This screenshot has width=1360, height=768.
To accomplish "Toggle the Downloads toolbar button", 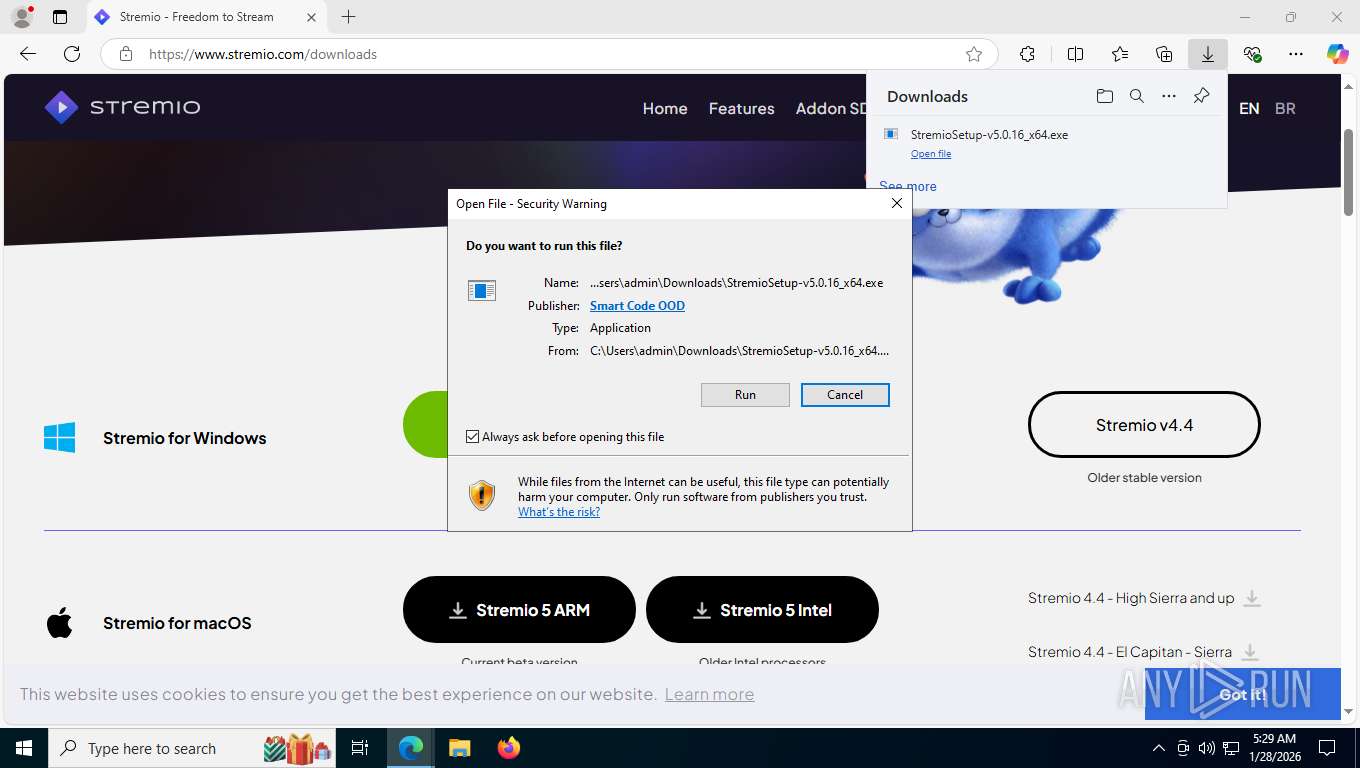I will (1208, 54).
